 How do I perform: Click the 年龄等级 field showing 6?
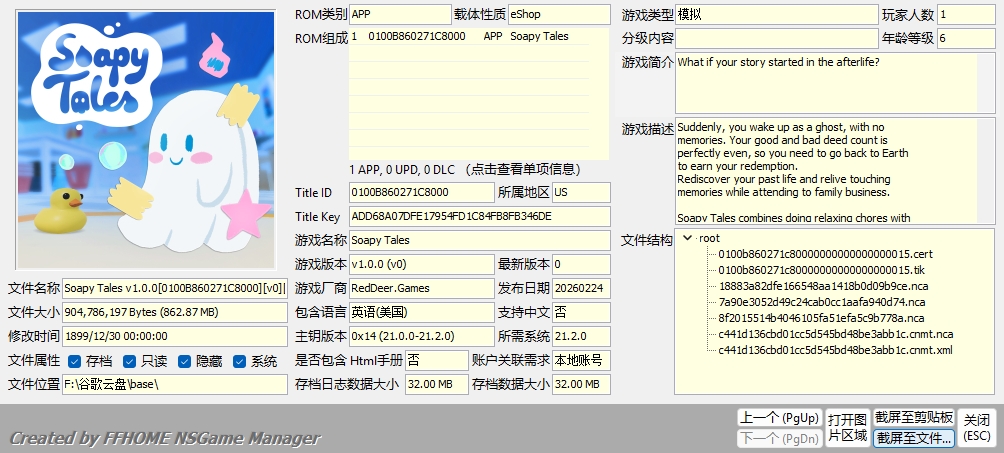(966, 38)
